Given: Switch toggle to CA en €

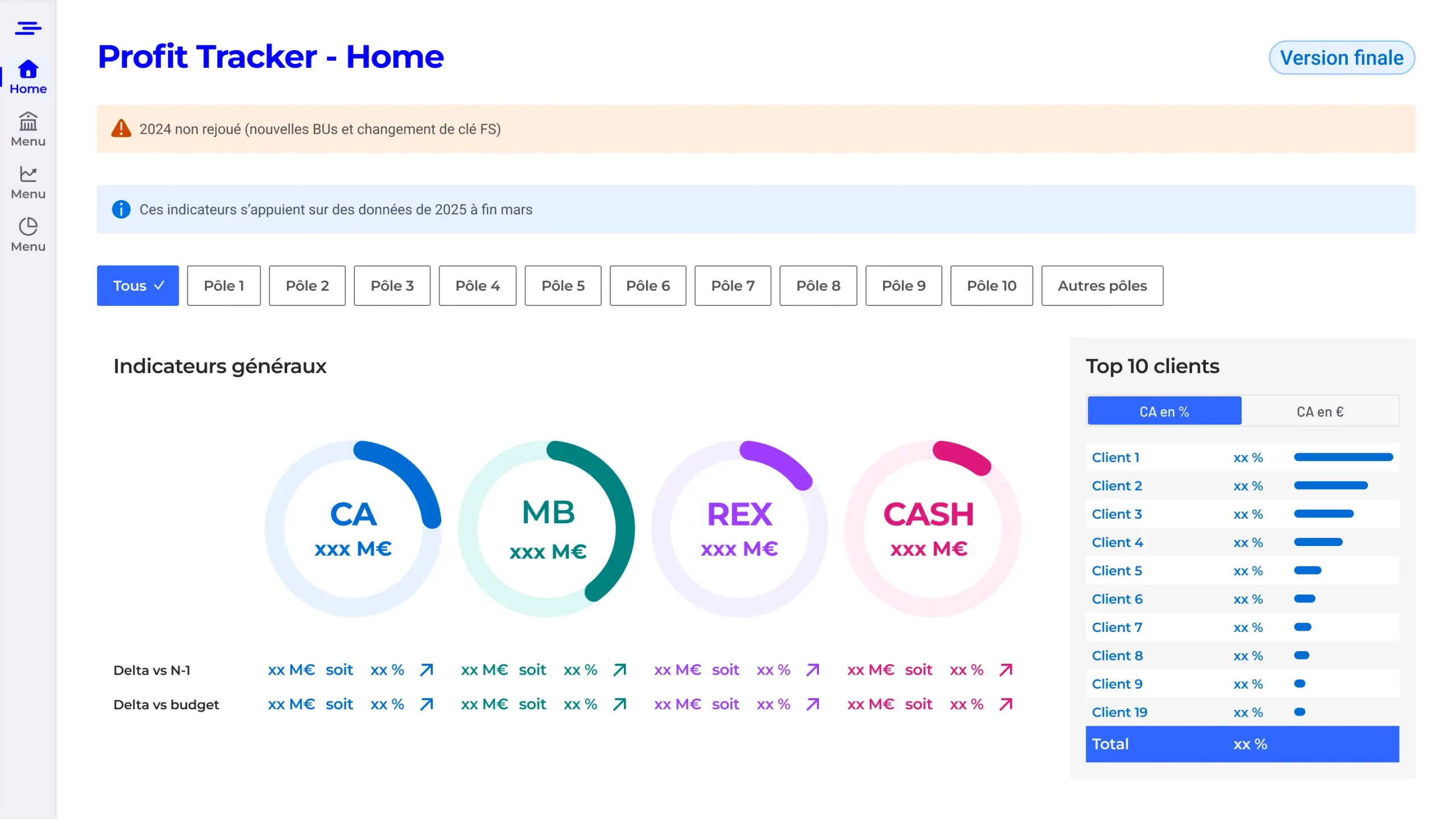Looking at the screenshot, I should tap(1319, 411).
